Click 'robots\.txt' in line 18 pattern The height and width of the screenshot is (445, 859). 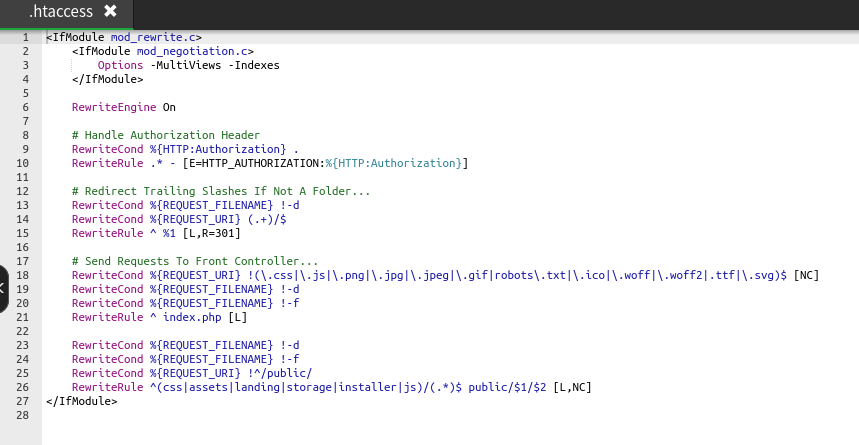click(x=530, y=275)
